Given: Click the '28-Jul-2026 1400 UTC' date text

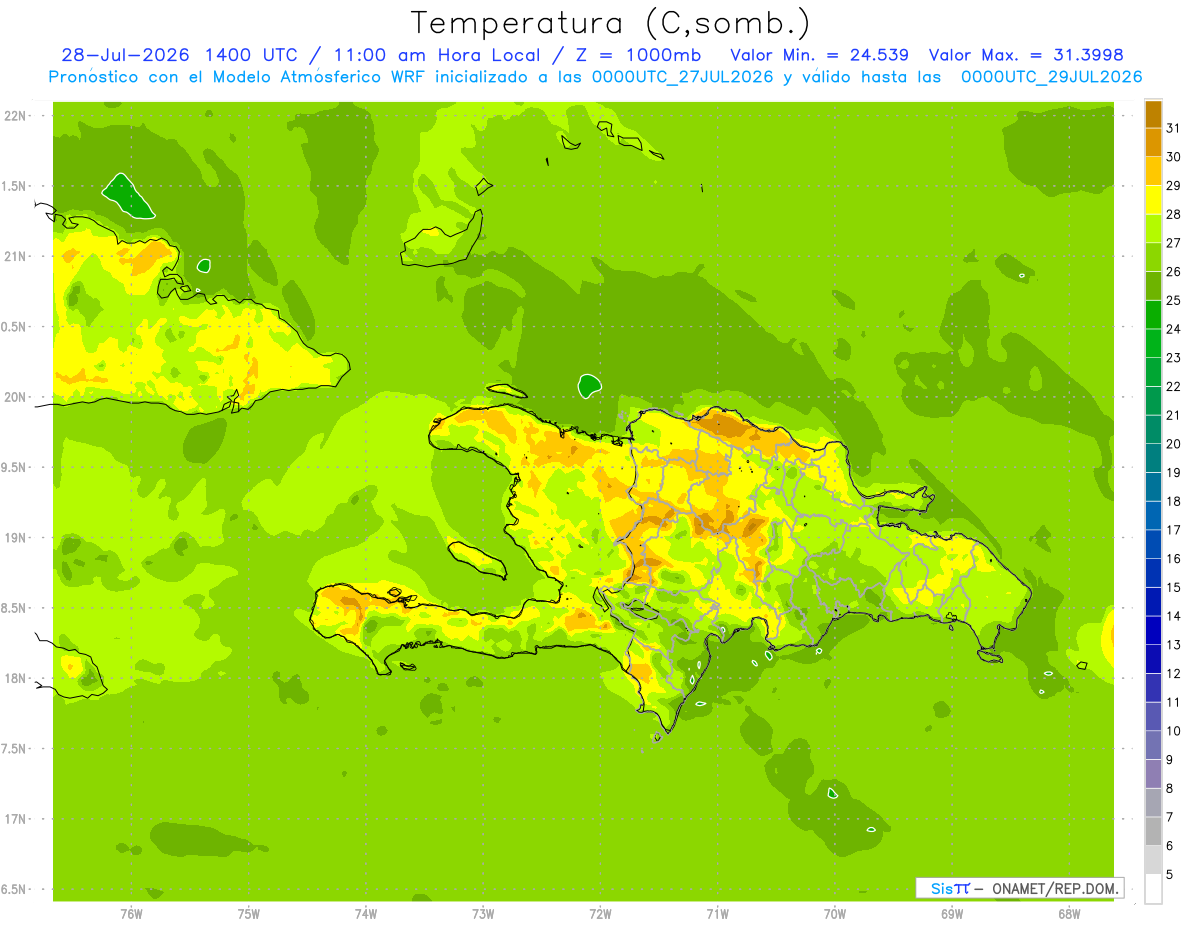Looking at the screenshot, I should tap(179, 55).
